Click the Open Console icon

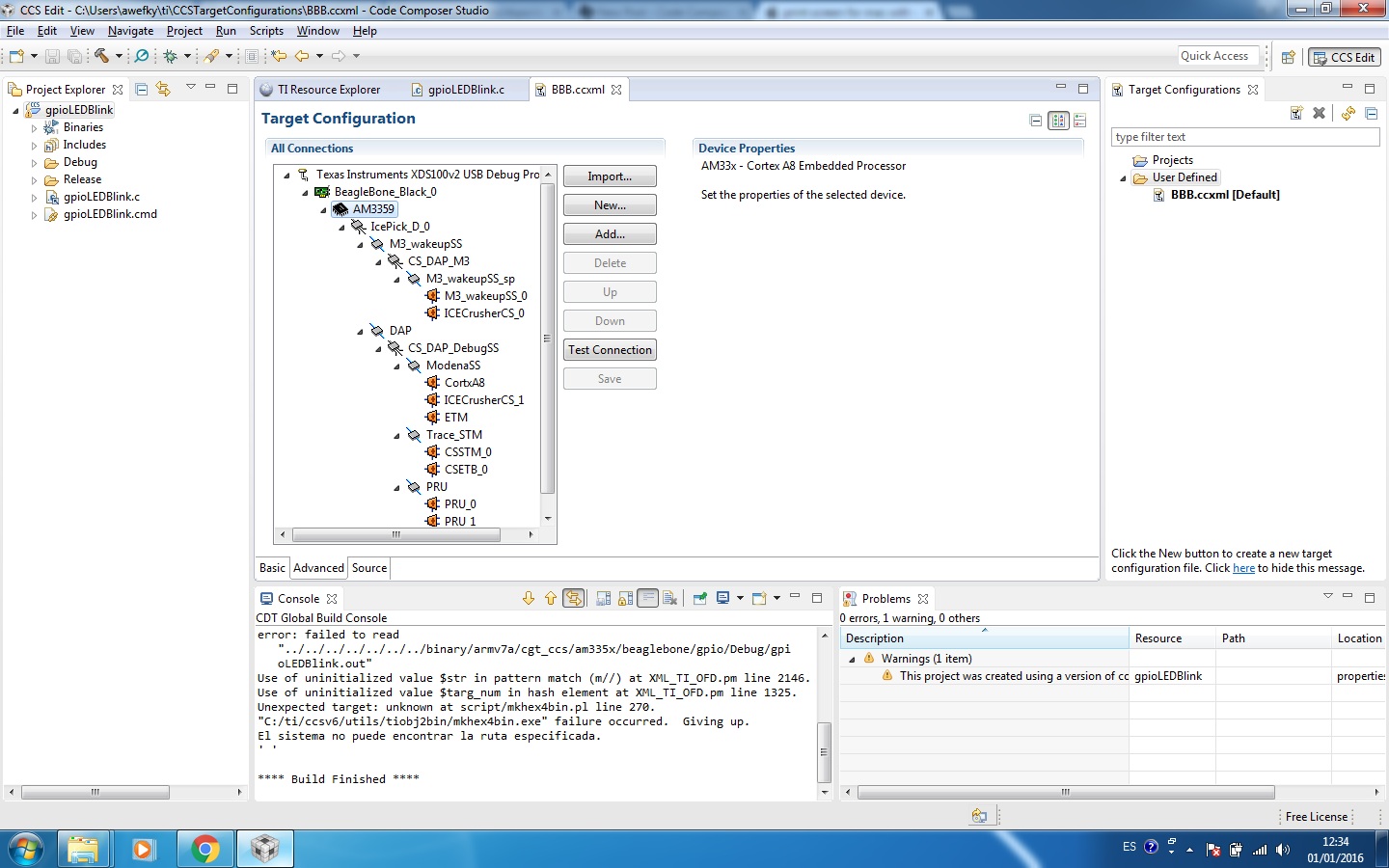coord(760,598)
